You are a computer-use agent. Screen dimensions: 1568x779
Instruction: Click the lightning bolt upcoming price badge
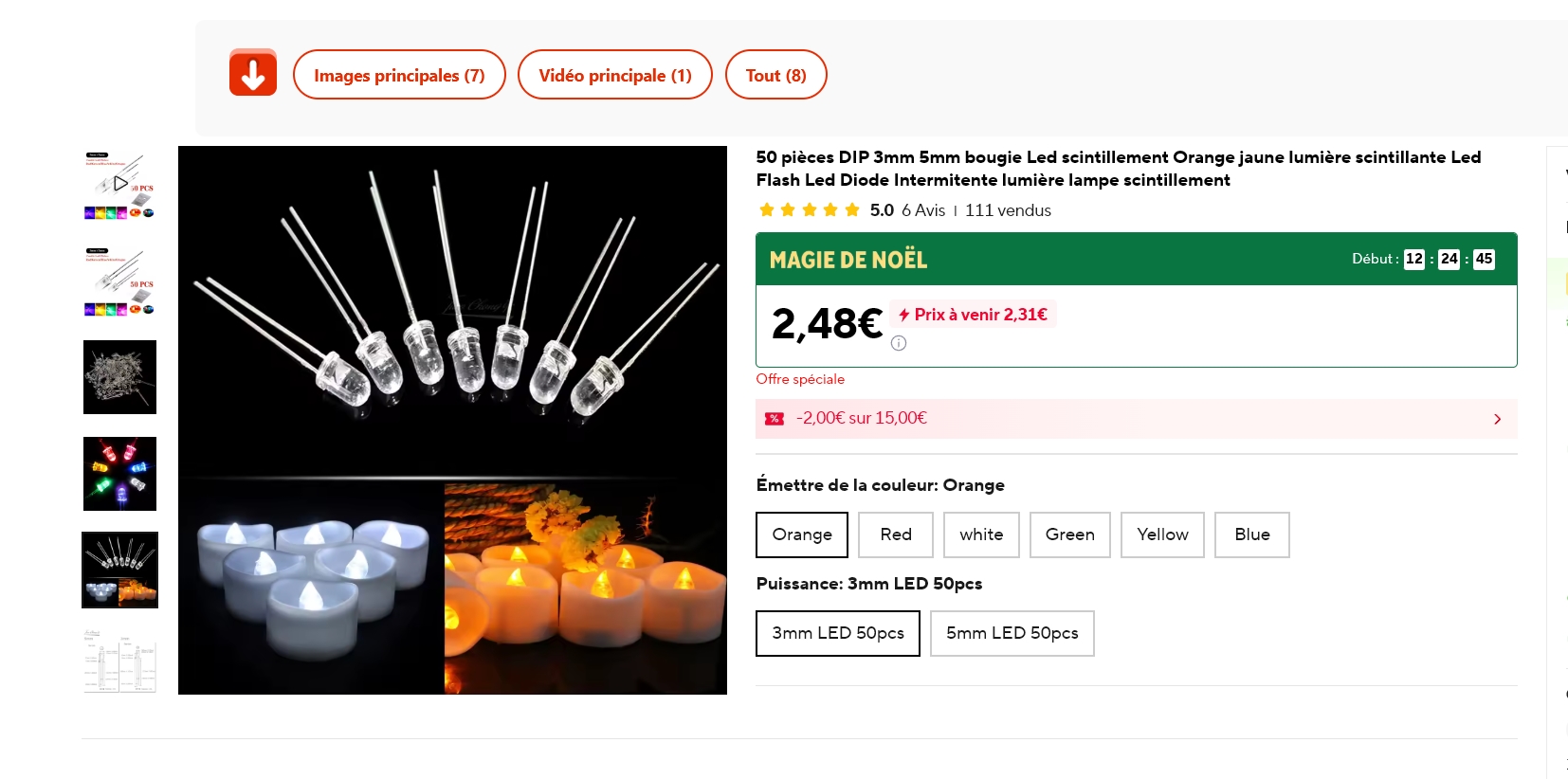(x=974, y=315)
